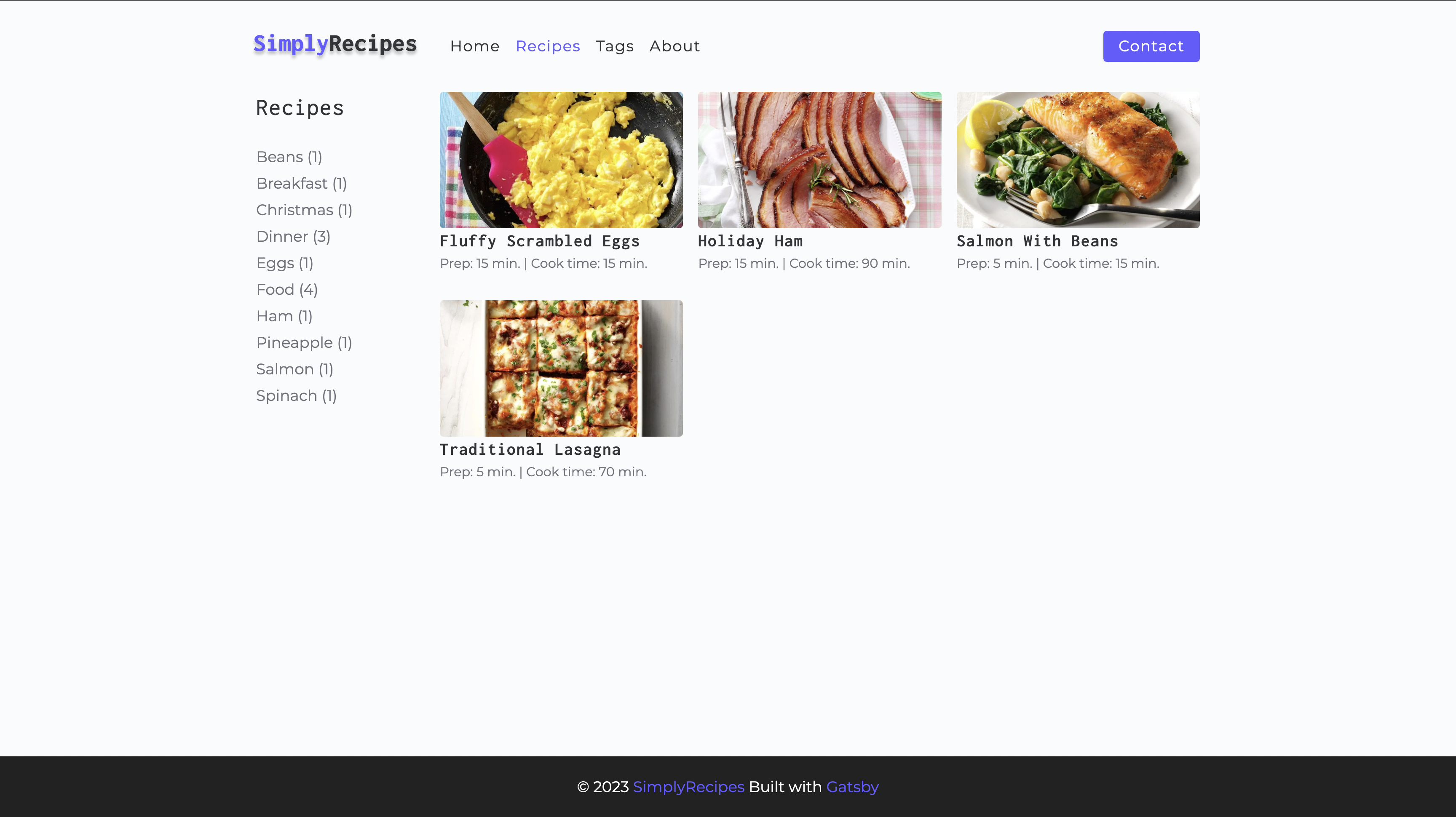Open the Beans tag filter

pyautogui.click(x=289, y=157)
